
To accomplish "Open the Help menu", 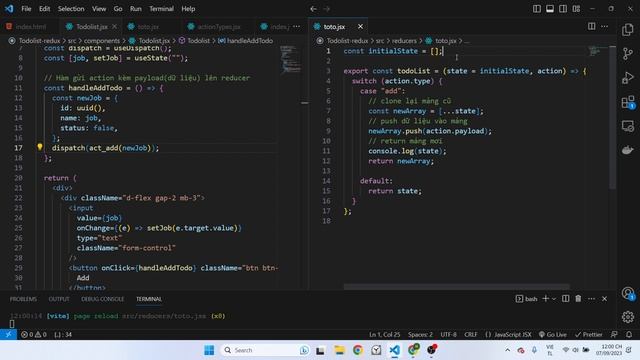I will [188, 9].
